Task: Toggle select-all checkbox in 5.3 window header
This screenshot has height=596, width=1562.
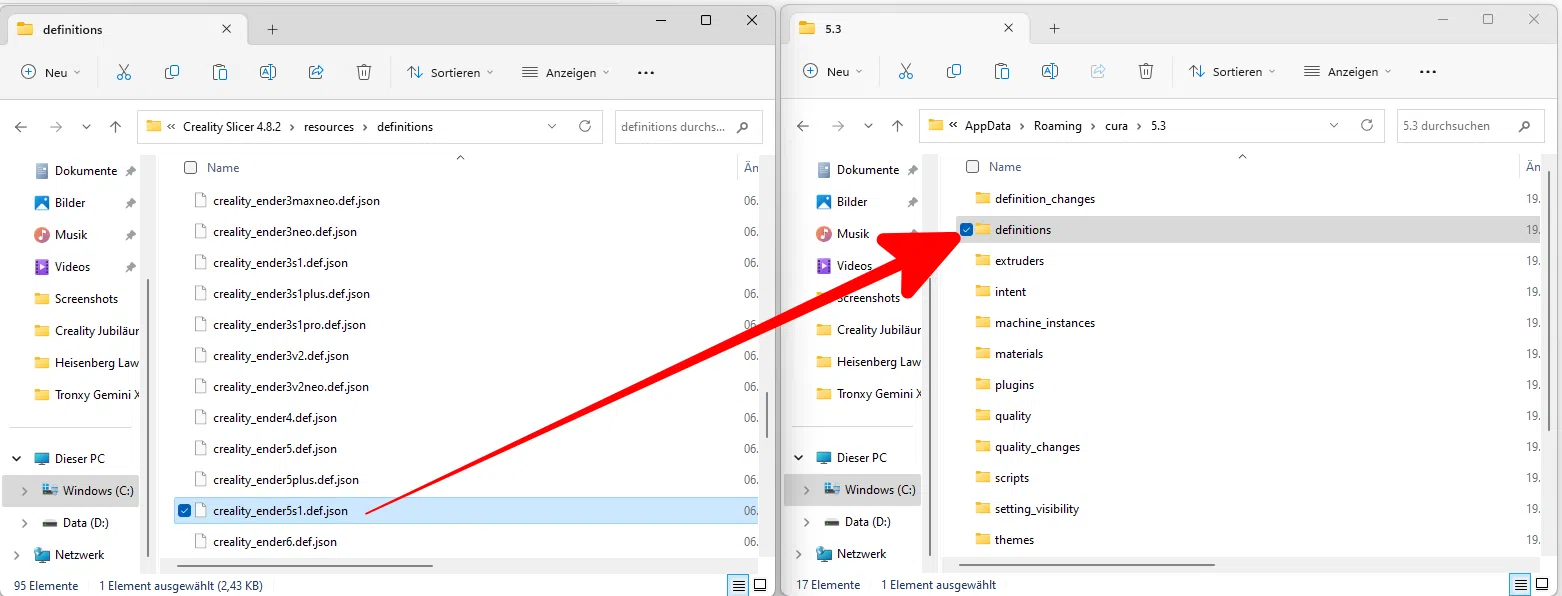Action: [x=972, y=167]
